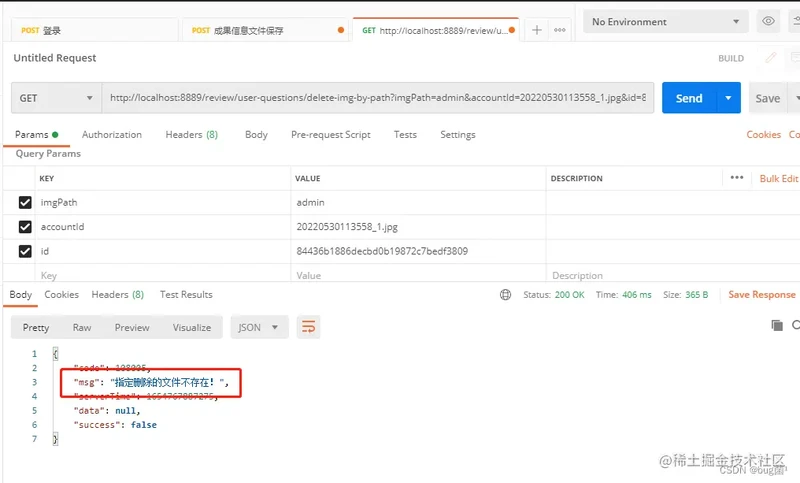800x483 pixels.
Task: Open the Tests tab
Action: (405, 135)
